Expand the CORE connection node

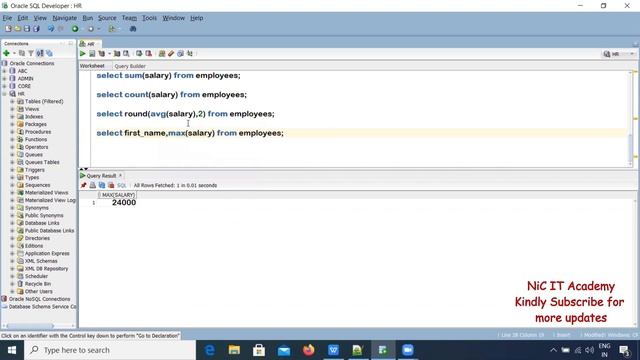[x=4, y=86]
